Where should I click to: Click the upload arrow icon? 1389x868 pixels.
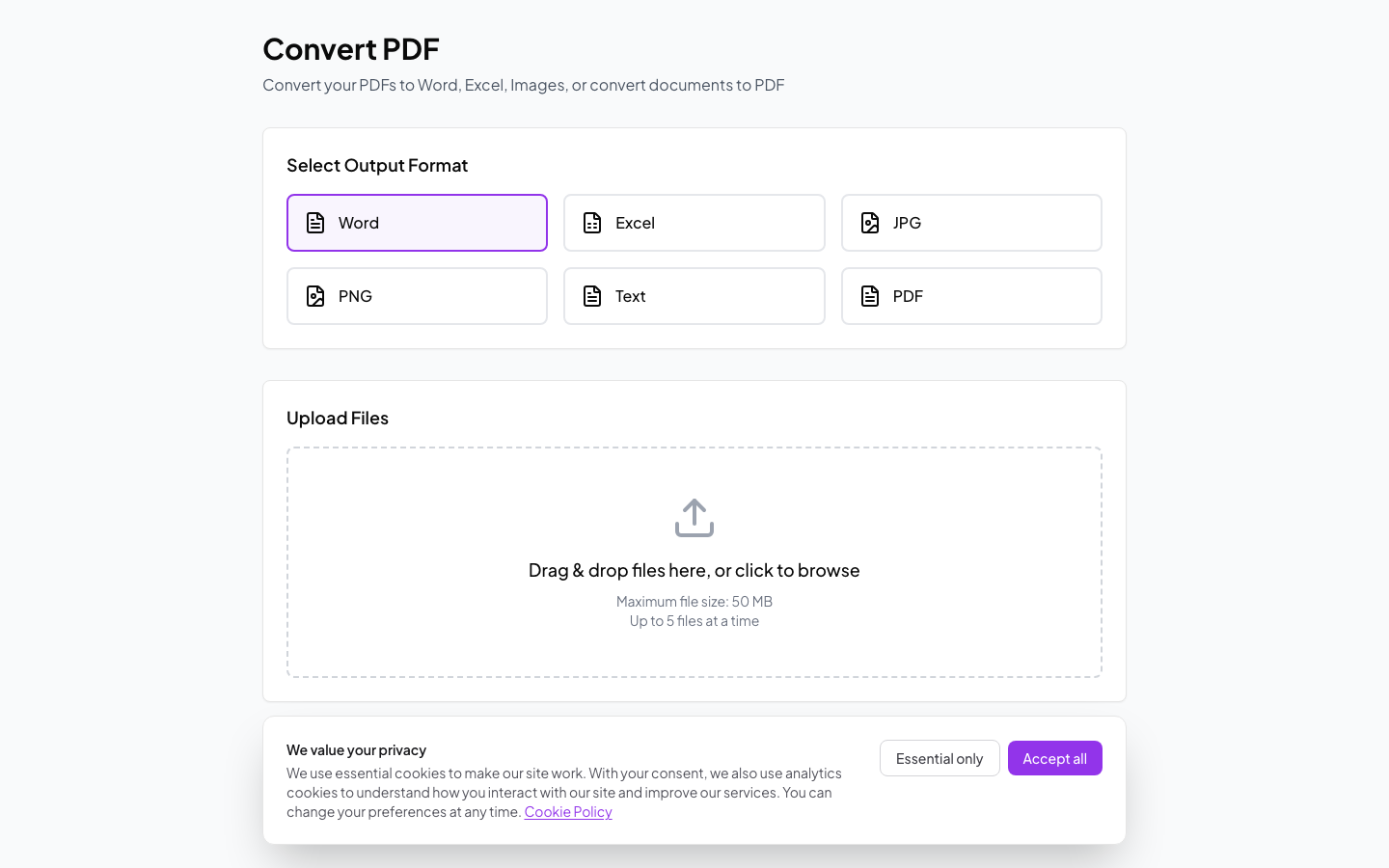point(694,517)
